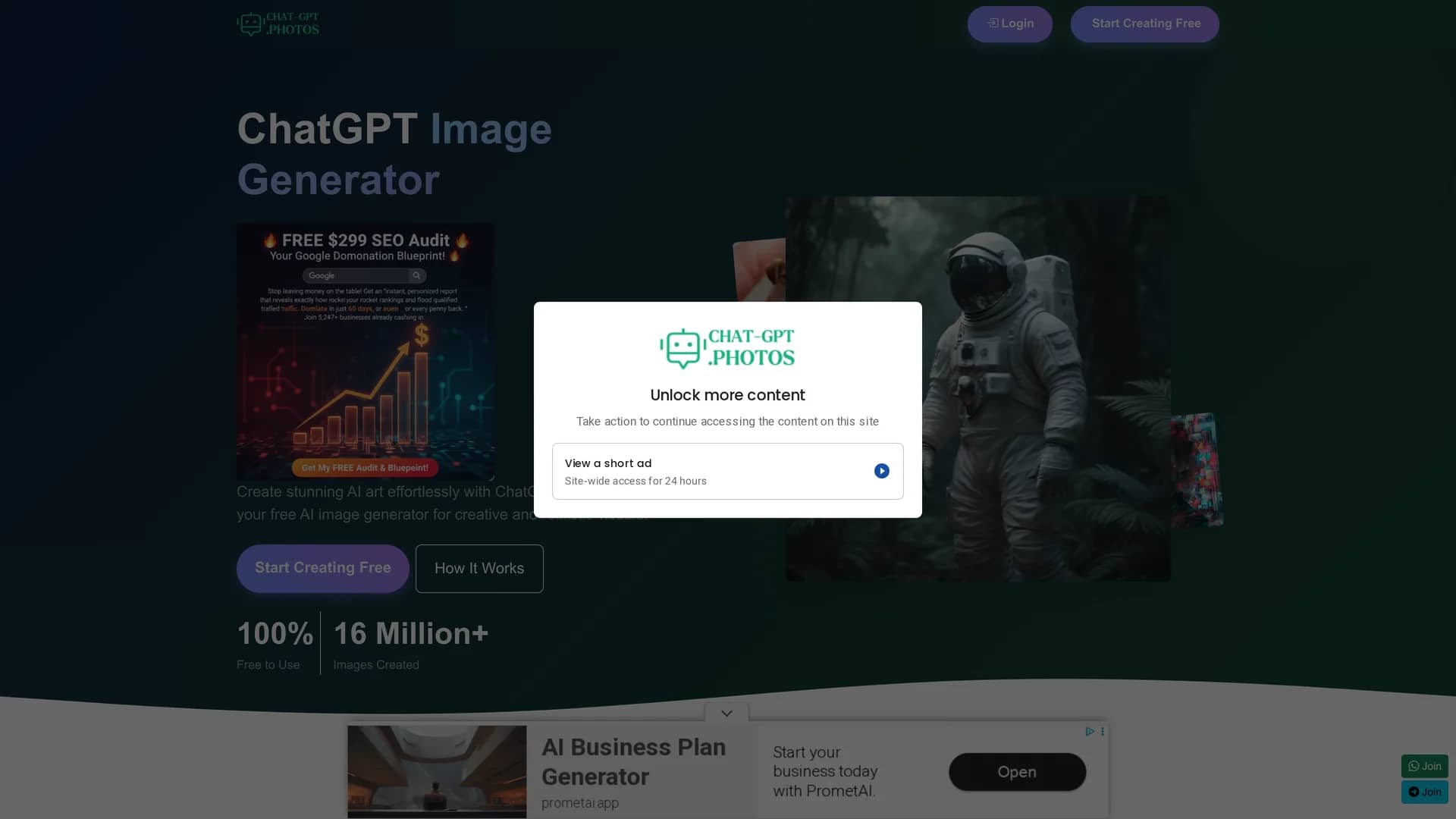This screenshot has height=819, width=1456.
Task: Click the Google search bar in SEO ad
Action: click(x=365, y=275)
